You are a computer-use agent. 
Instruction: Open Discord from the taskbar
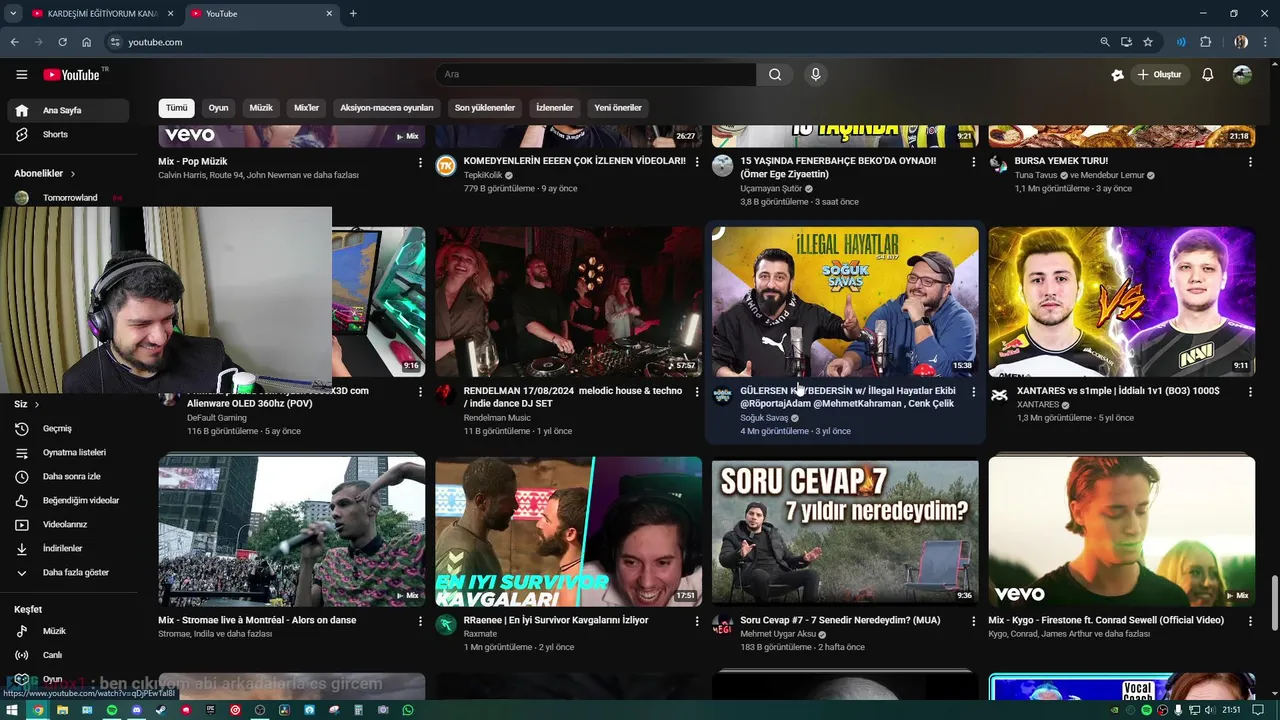coord(136,710)
